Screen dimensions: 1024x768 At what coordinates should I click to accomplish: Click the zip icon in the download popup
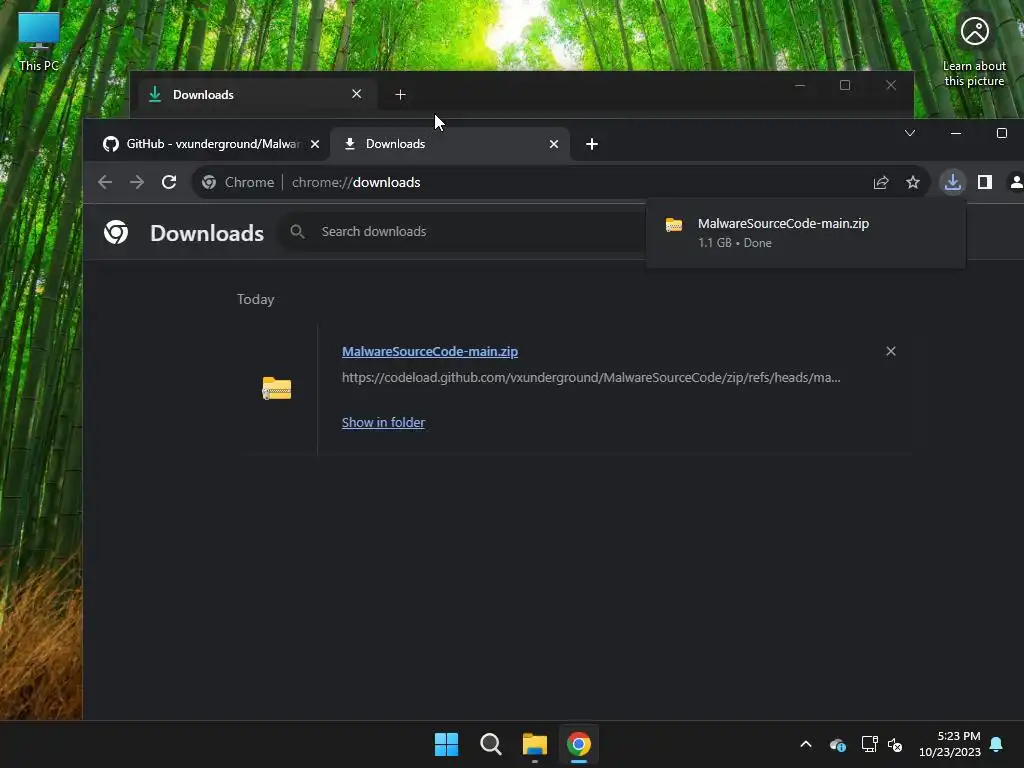point(673,225)
